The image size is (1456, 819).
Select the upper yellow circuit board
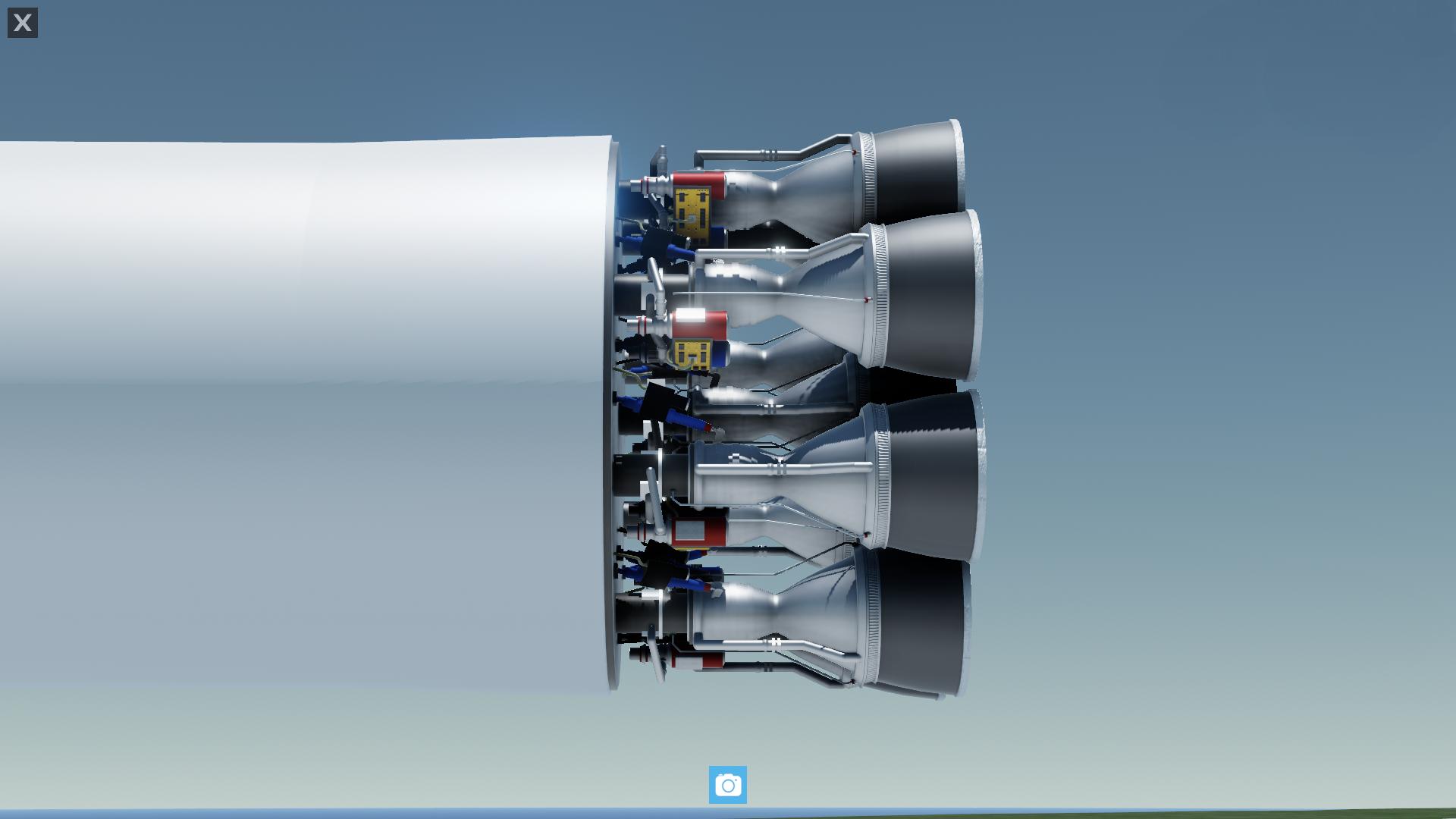click(694, 212)
